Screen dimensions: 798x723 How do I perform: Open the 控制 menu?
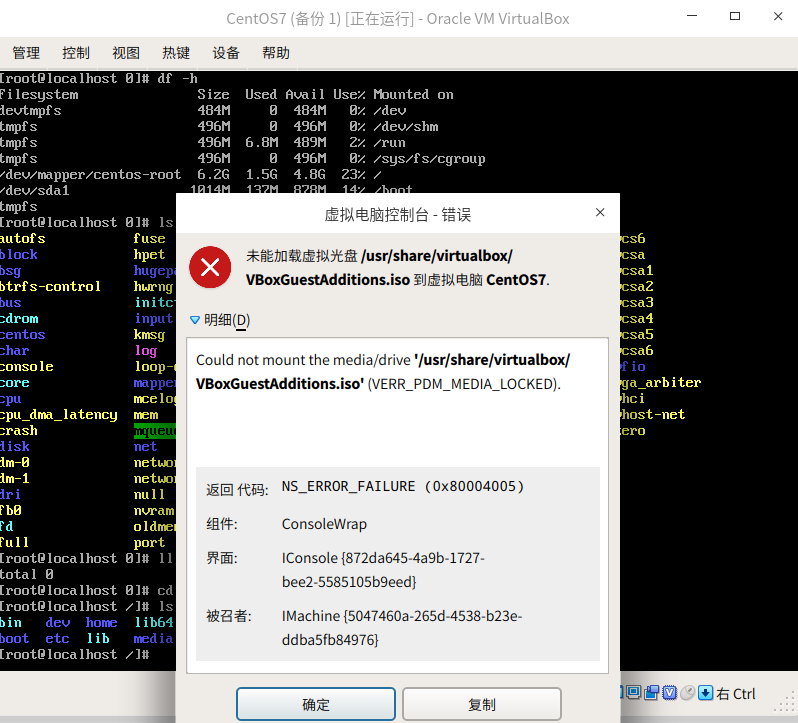76,53
